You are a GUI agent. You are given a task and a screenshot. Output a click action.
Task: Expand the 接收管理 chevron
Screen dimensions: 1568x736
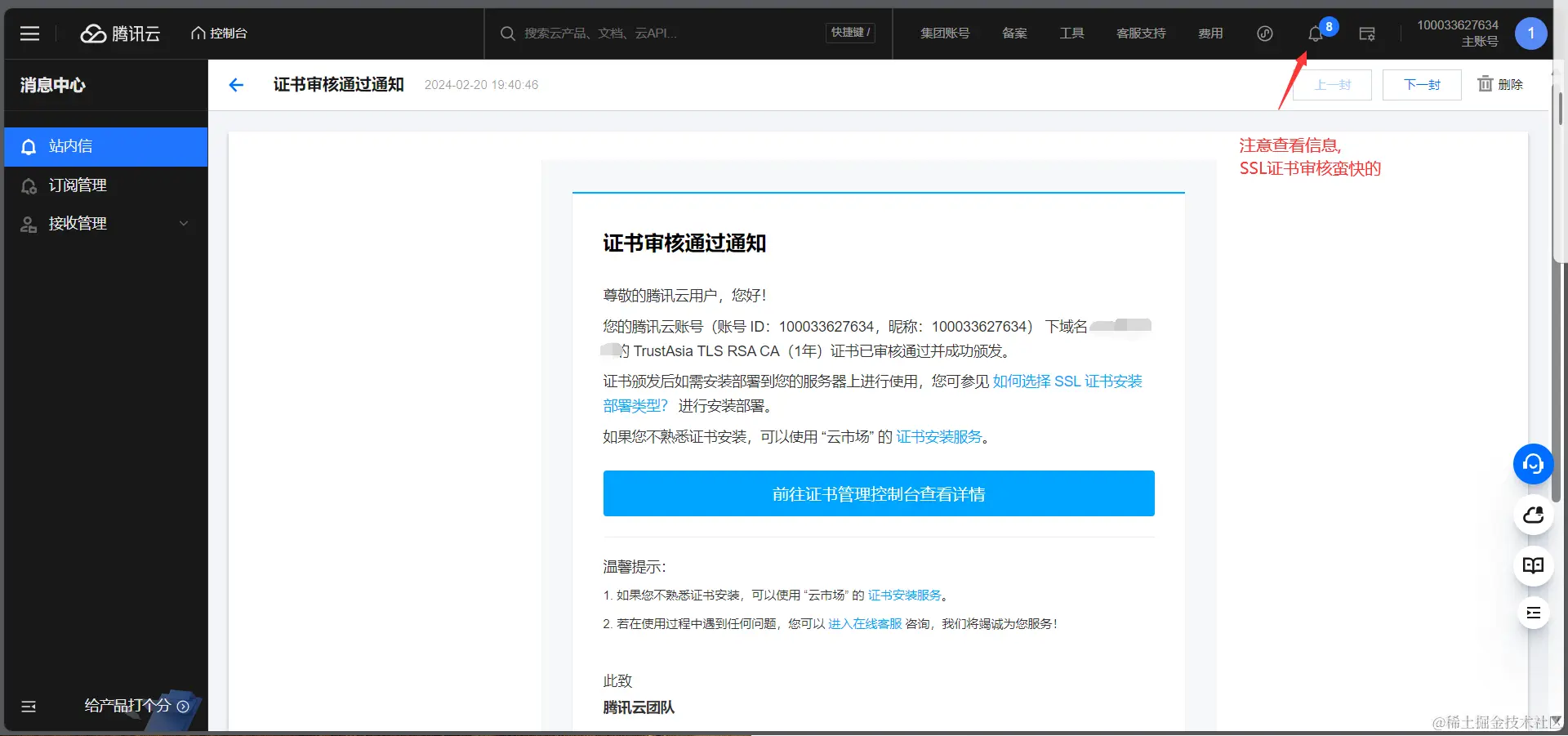184,224
